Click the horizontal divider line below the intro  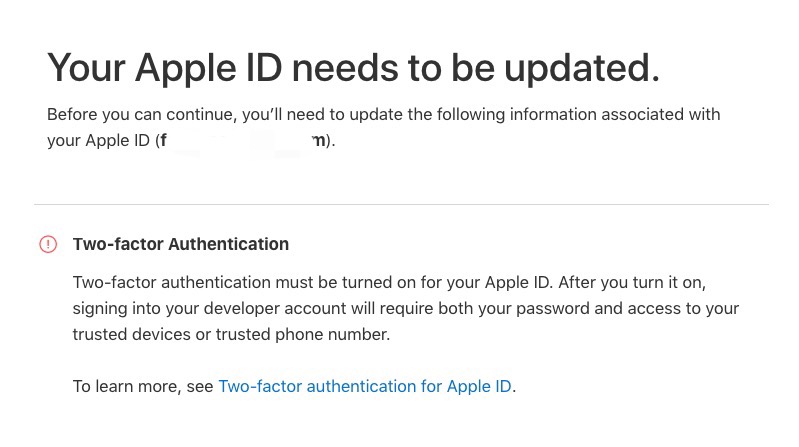click(402, 204)
